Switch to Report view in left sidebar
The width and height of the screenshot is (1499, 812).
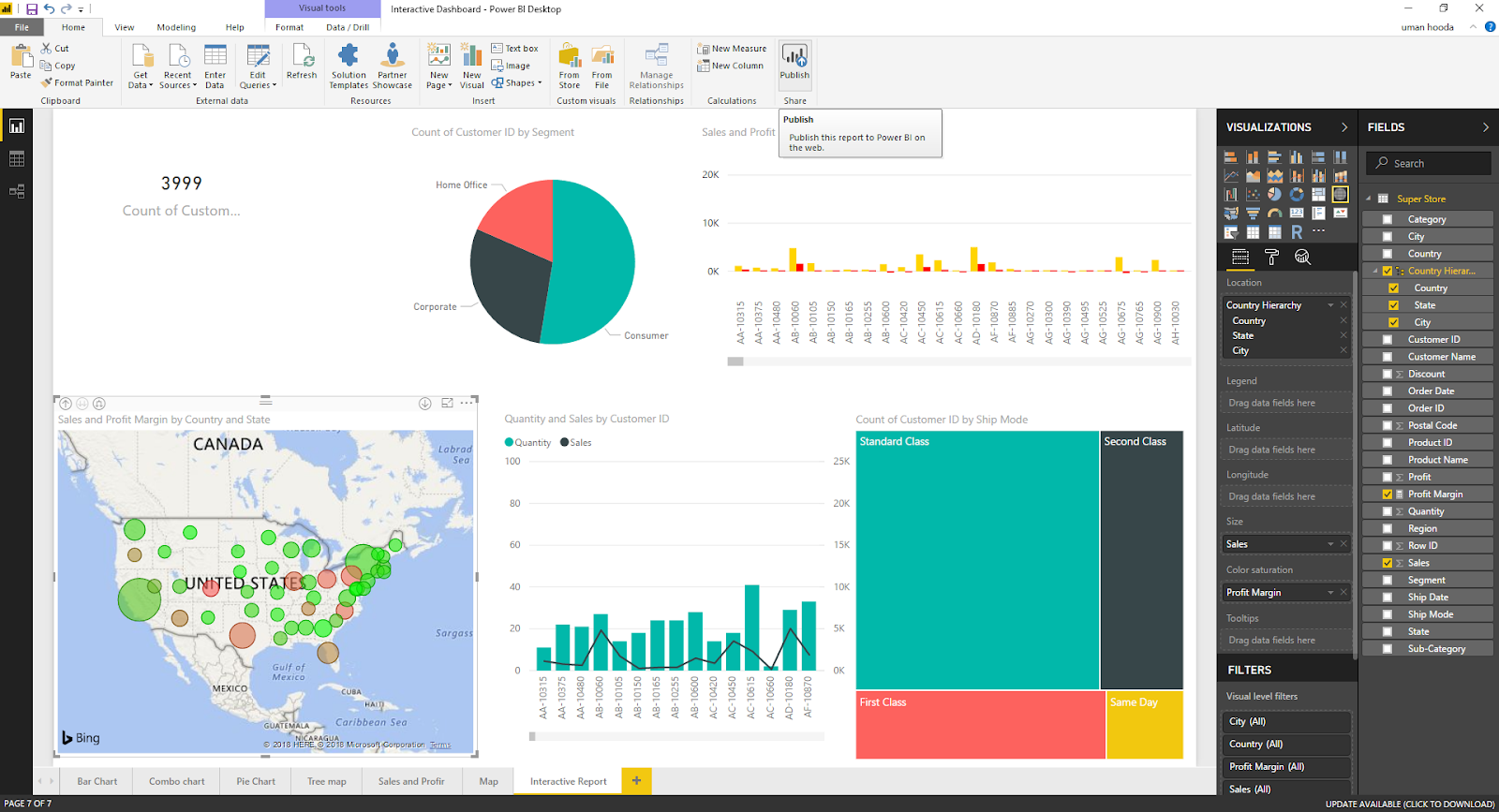(x=16, y=126)
